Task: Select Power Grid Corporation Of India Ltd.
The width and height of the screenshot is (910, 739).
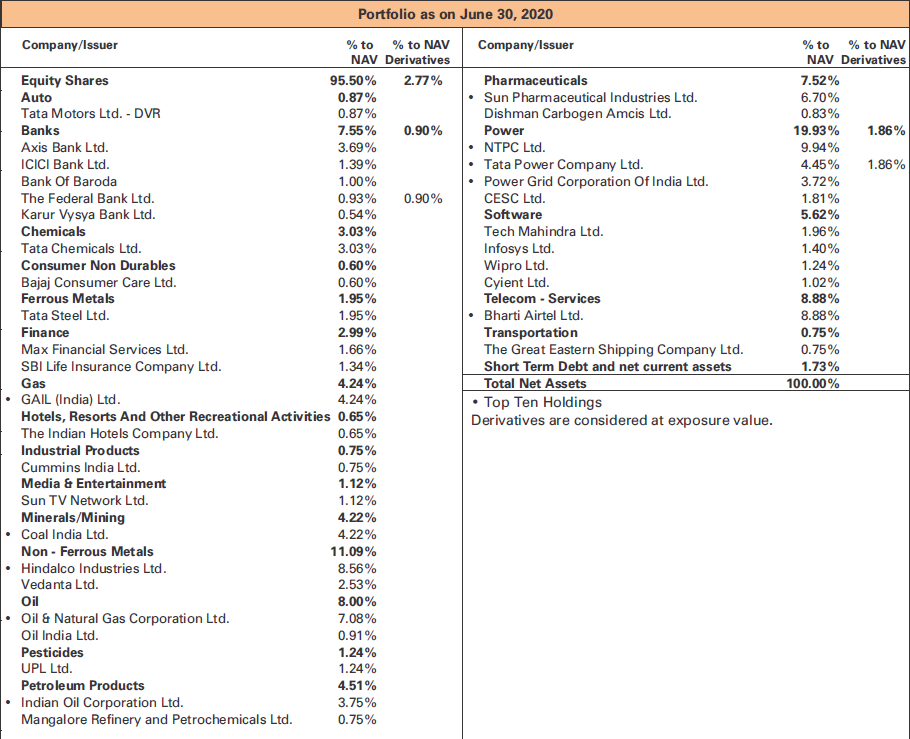Action: [x=596, y=181]
